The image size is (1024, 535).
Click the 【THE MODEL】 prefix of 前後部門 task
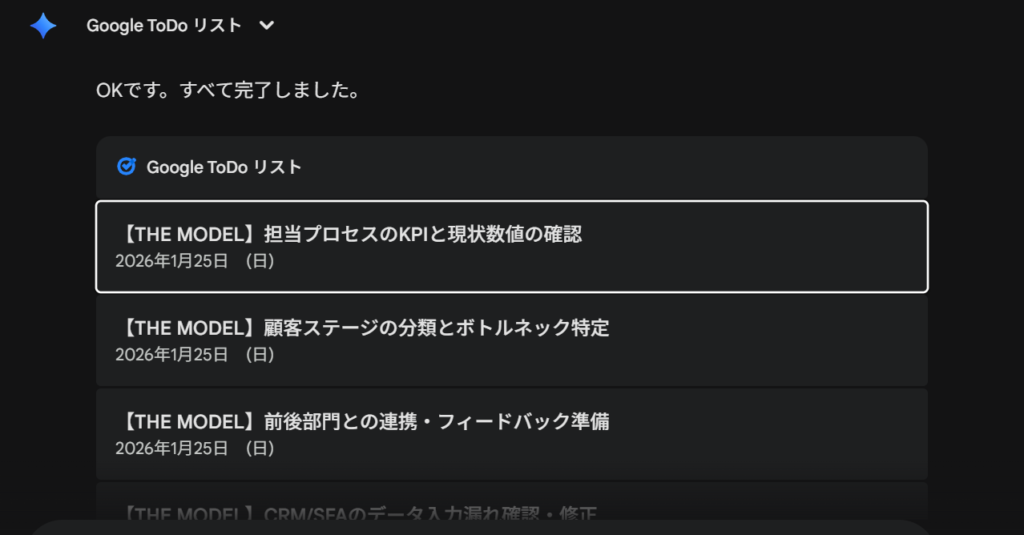(187, 421)
